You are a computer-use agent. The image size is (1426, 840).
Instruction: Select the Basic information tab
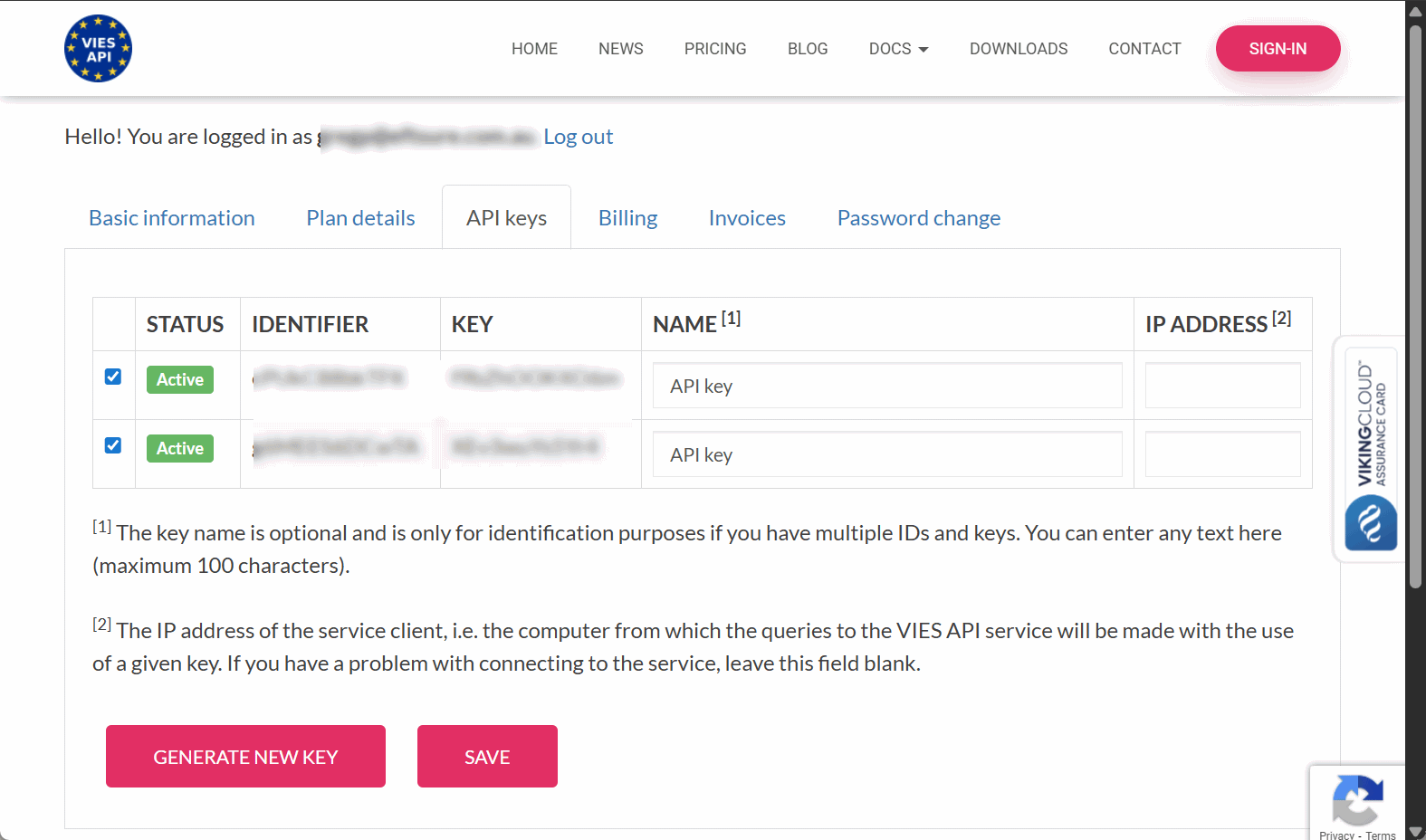(172, 218)
